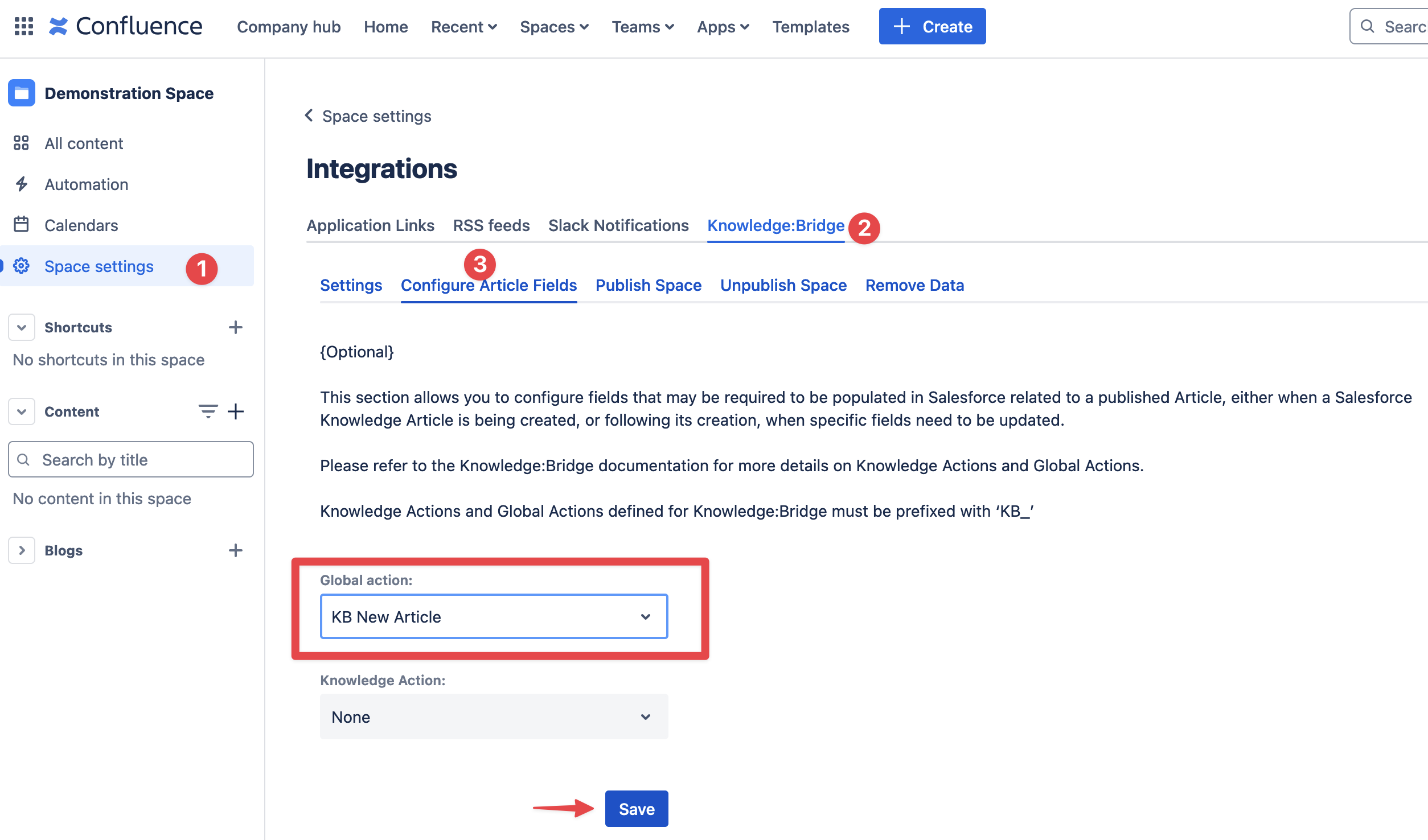The width and height of the screenshot is (1428, 840).
Task: Open All content from sidebar
Action: click(x=84, y=143)
